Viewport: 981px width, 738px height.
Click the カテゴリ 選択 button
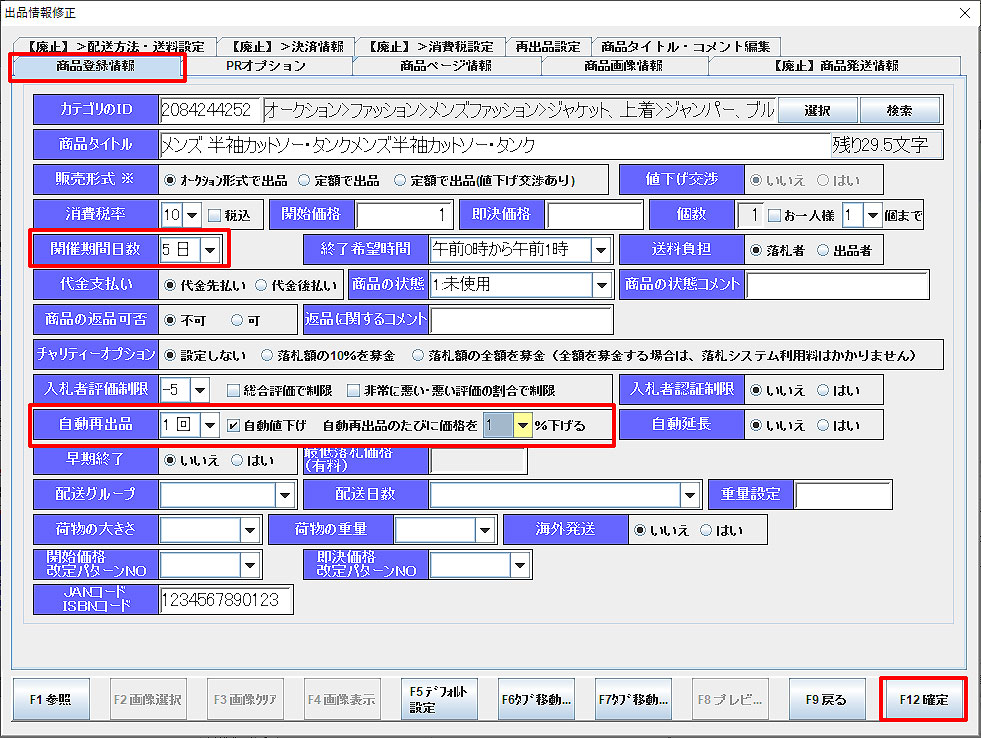816,110
